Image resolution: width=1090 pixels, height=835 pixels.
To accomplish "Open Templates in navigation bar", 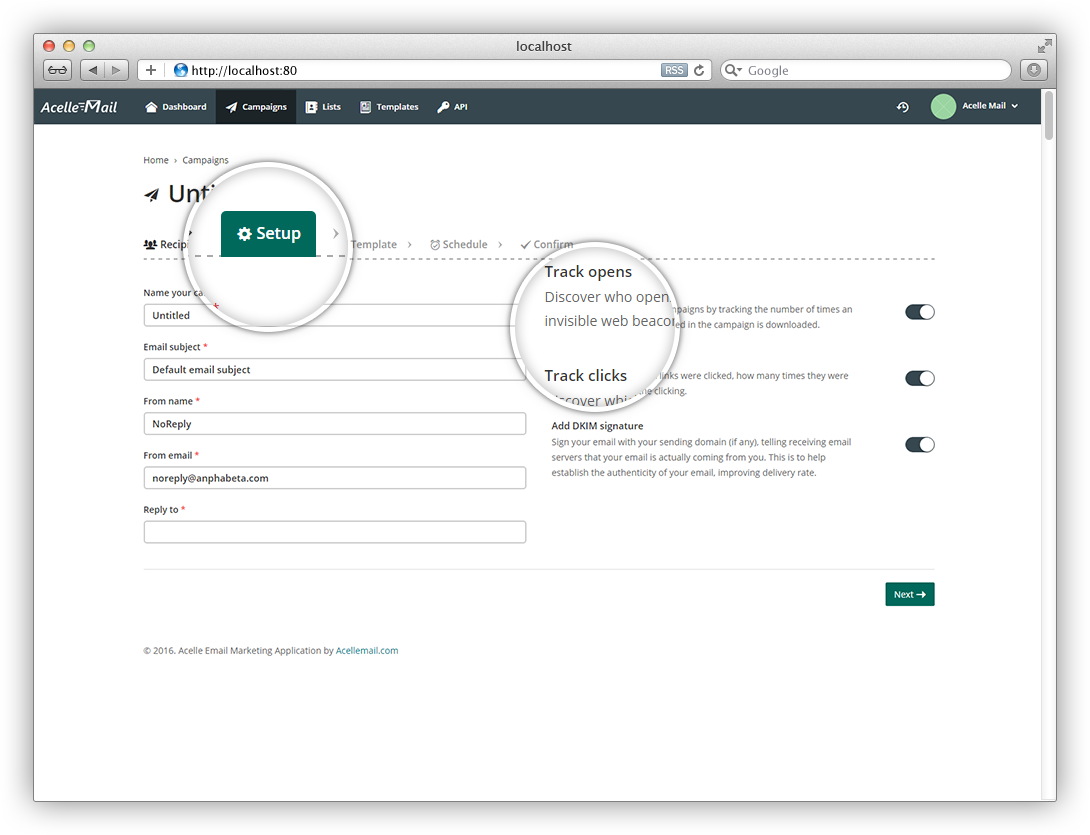I will coord(389,106).
